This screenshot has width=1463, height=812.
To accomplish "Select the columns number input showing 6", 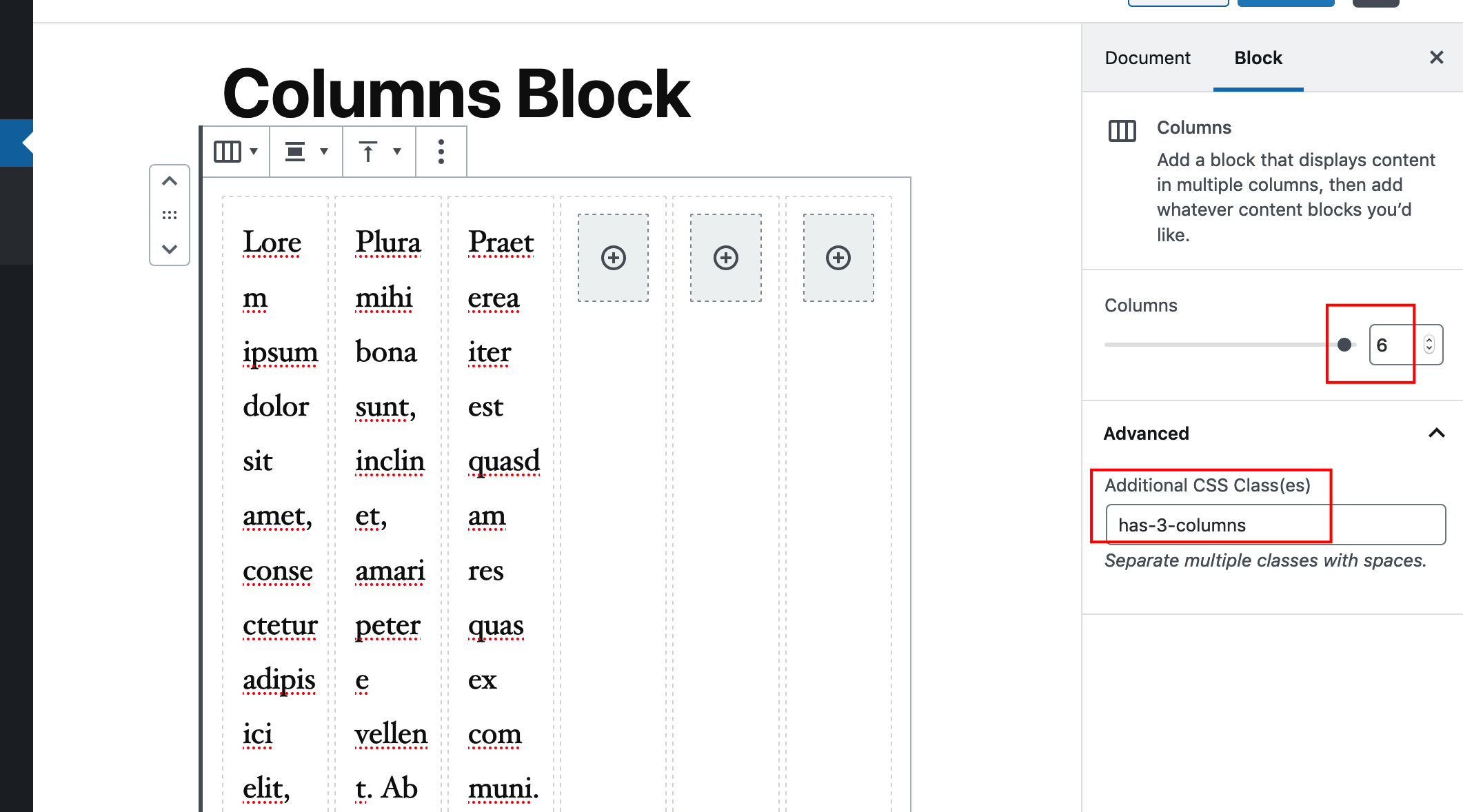I will coord(1388,345).
